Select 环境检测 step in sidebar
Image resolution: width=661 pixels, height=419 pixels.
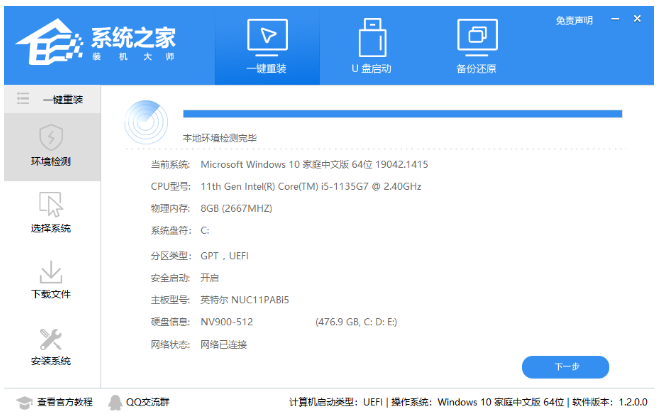click(51, 146)
